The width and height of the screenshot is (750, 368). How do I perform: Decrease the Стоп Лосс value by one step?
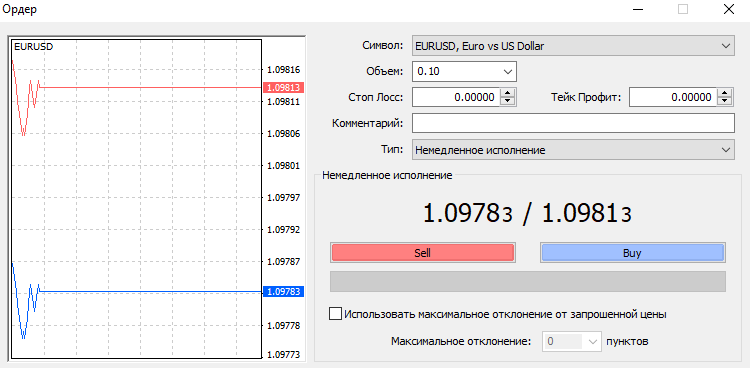(507, 101)
